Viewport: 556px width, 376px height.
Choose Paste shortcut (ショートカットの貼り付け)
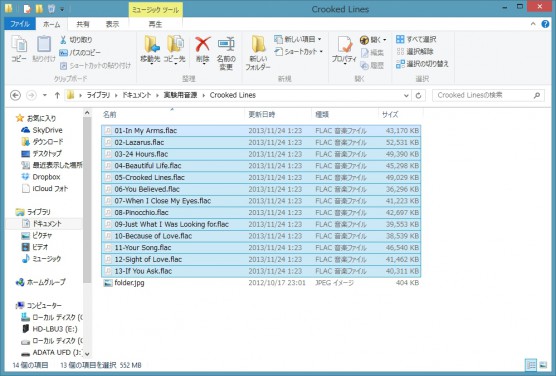click(95, 66)
